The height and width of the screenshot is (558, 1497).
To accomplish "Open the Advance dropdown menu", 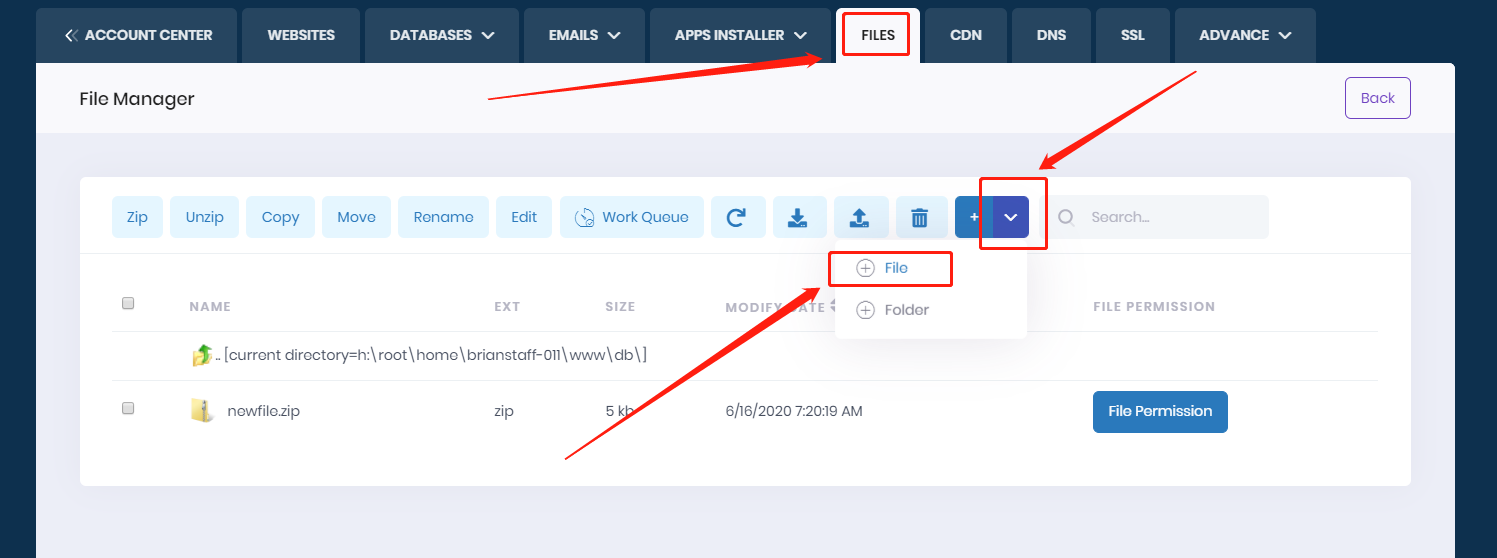I will pos(1244,35).
